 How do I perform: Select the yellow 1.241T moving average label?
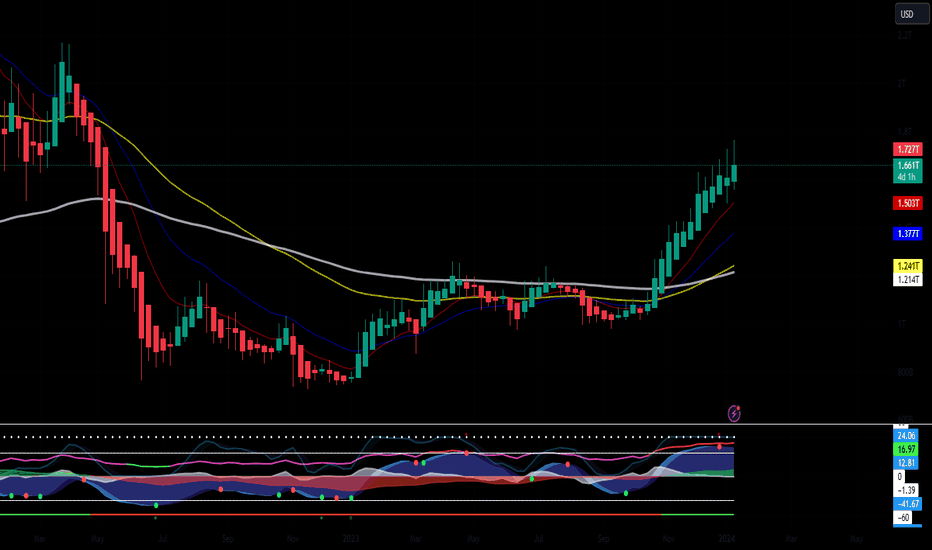(908, 266)
